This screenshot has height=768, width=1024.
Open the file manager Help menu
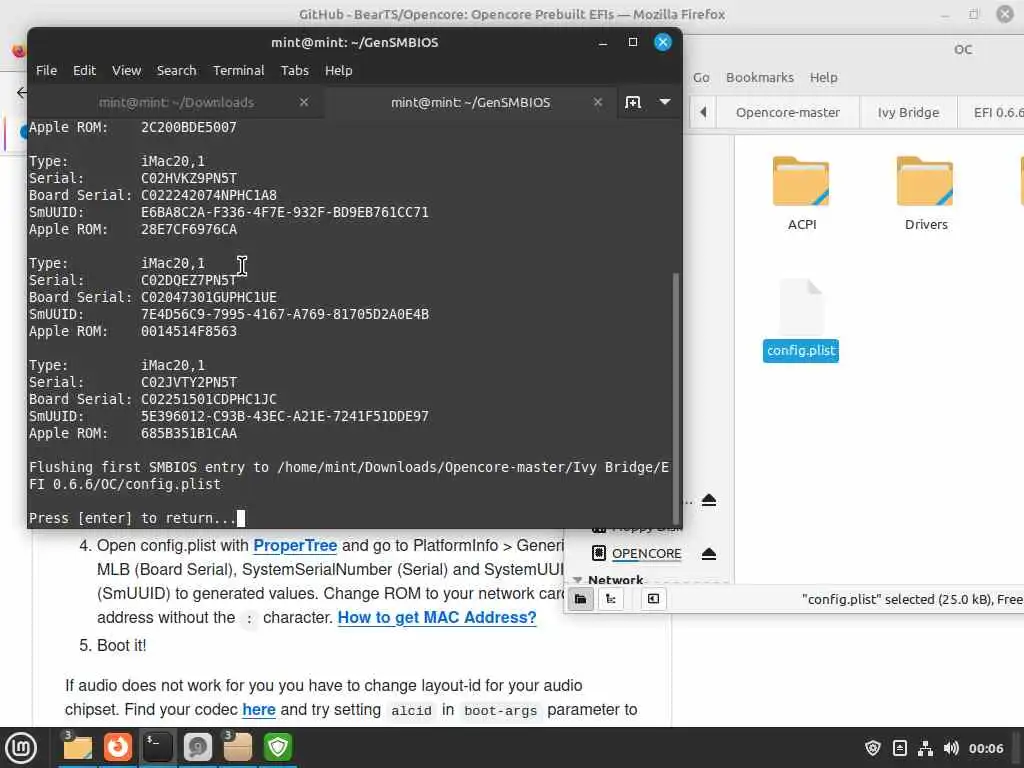click(824, 77)
